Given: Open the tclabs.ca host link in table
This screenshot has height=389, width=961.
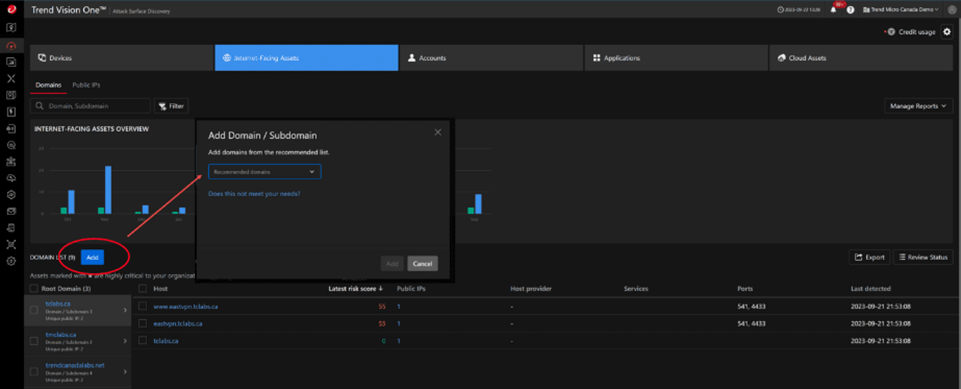Looking at the screenshot, I should [166, 340].
